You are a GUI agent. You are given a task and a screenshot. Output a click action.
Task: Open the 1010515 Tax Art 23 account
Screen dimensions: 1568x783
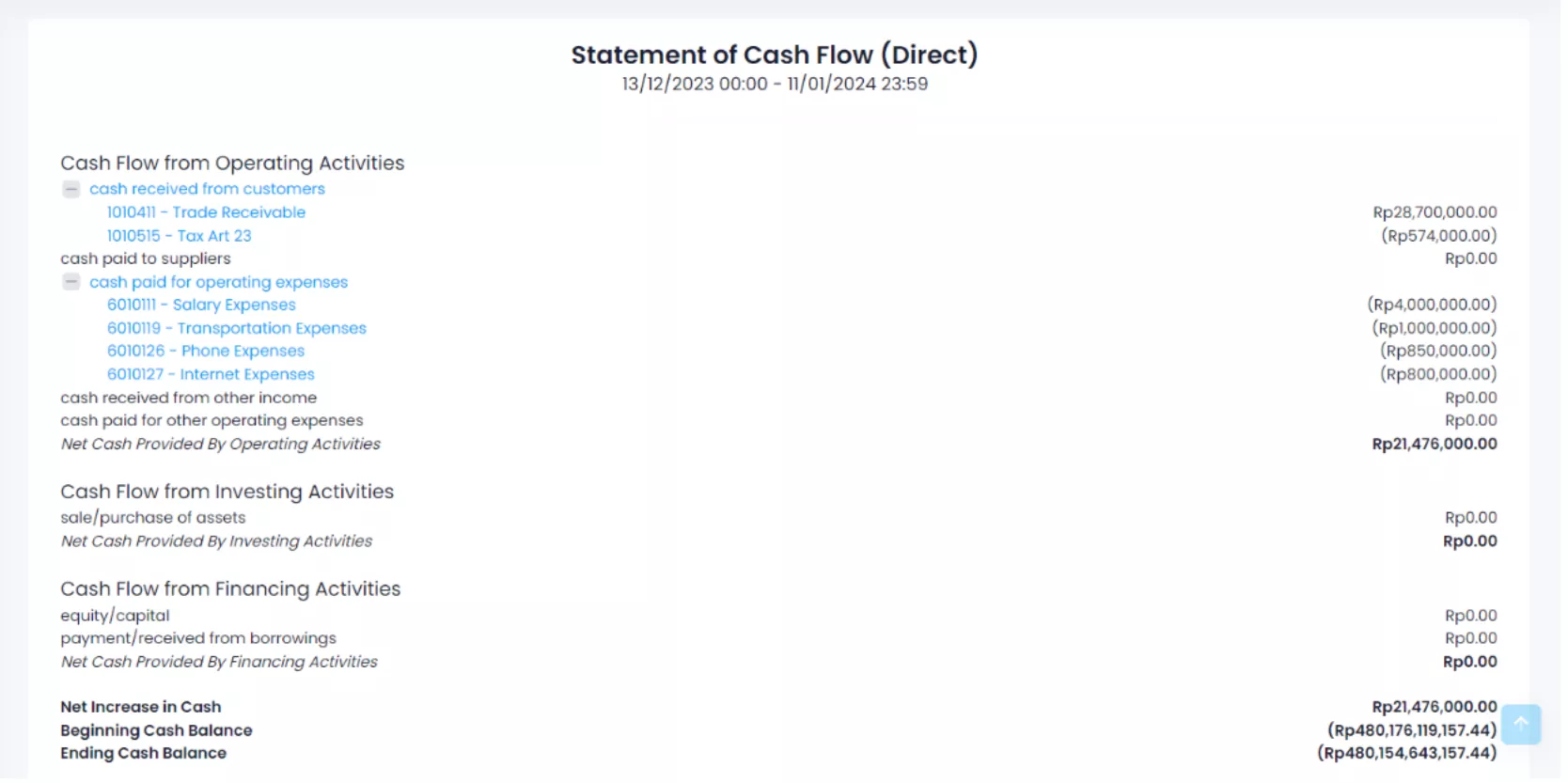click(179, 236)
